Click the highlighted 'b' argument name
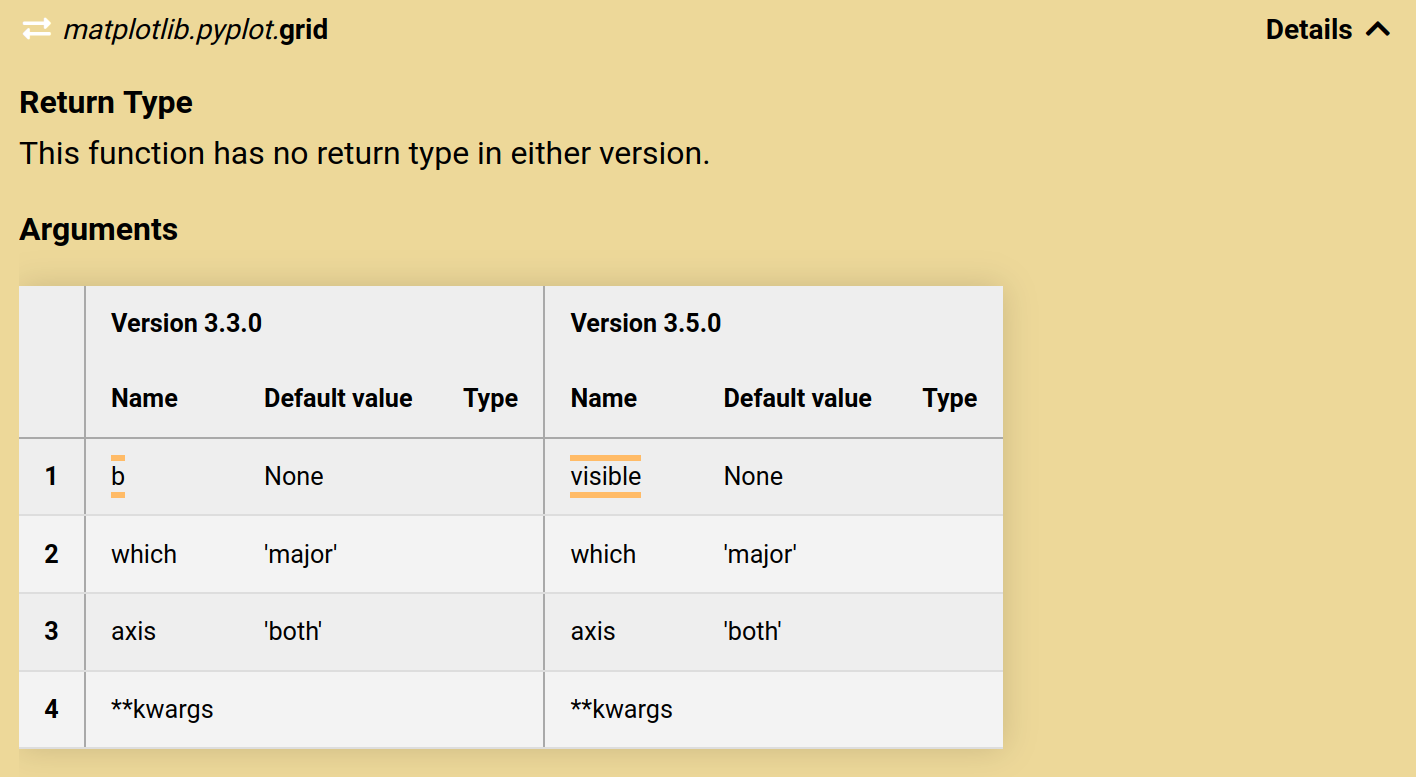1416x777 pixels. point(118,477)
